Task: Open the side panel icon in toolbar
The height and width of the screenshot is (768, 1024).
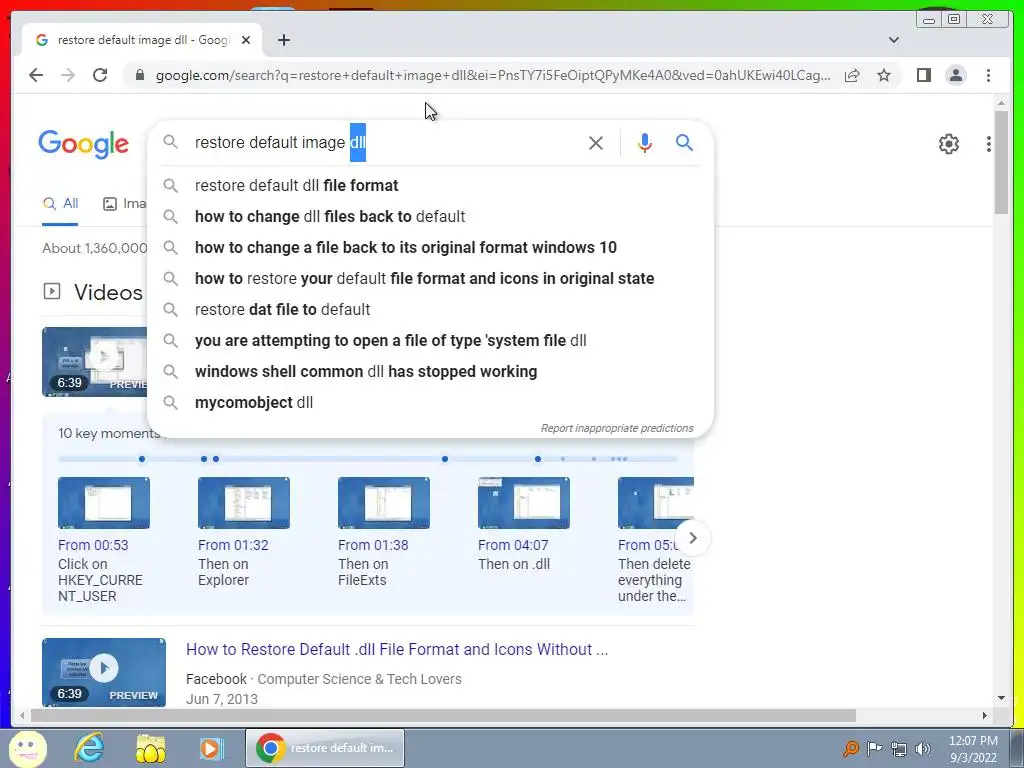Action: tap(923, 75)
